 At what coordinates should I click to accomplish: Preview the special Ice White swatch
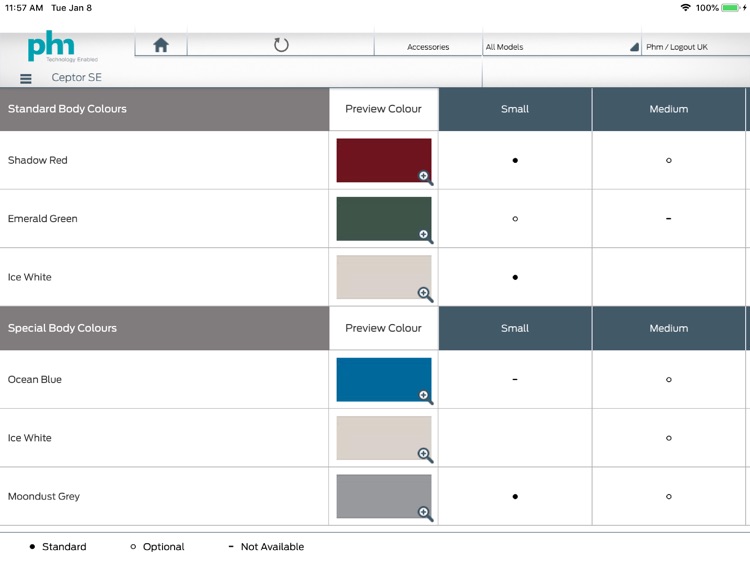point(384,438)
